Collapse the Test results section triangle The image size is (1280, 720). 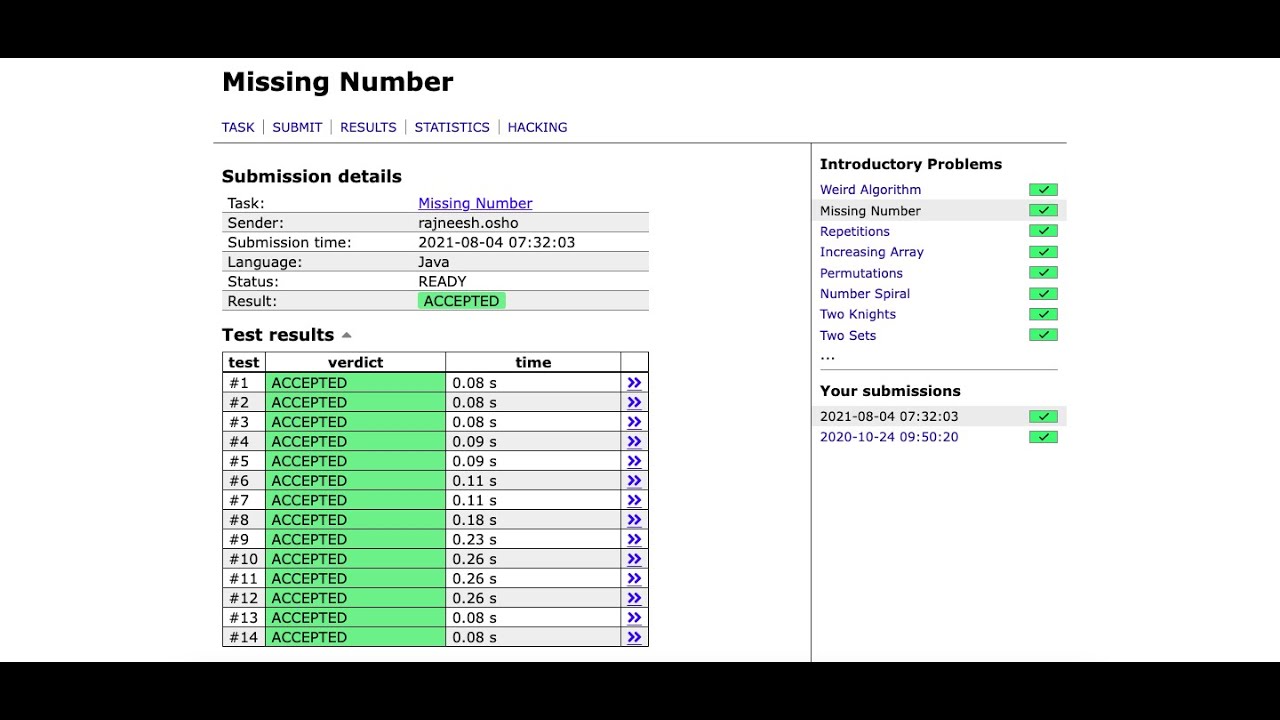click(x=347, y=335)
